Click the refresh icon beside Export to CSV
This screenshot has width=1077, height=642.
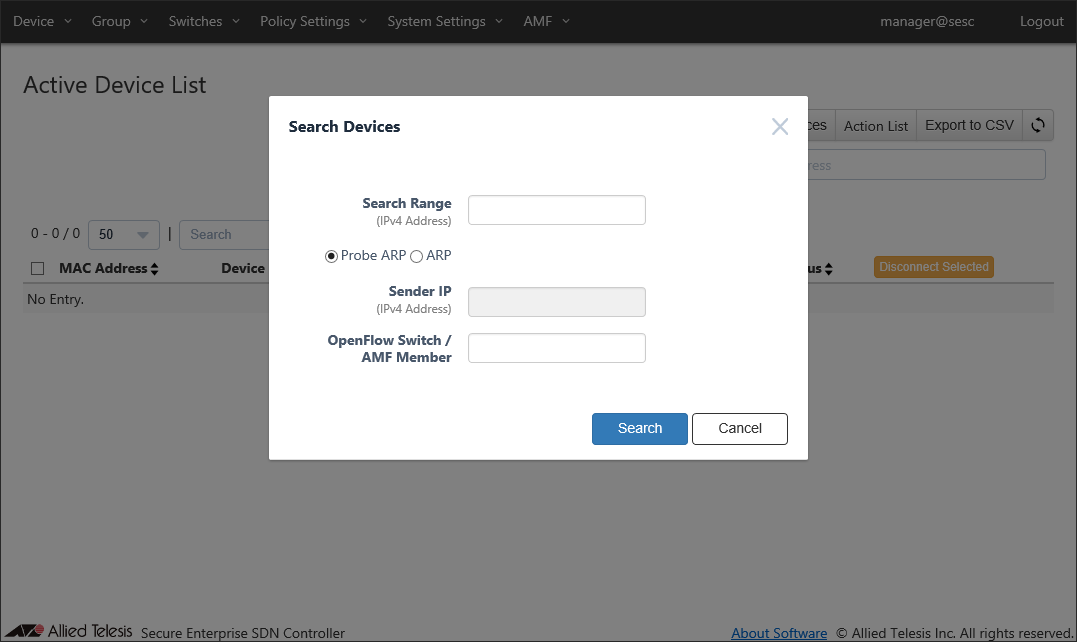click(x=1038, y=125)
